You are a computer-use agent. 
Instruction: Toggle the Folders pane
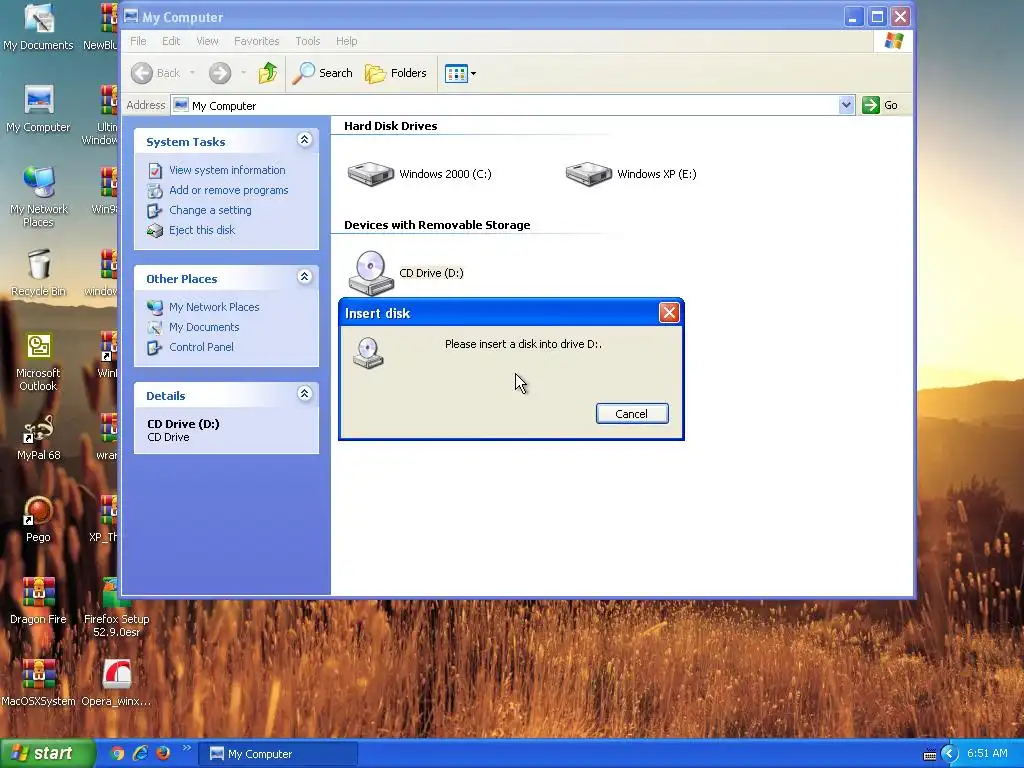396,73
